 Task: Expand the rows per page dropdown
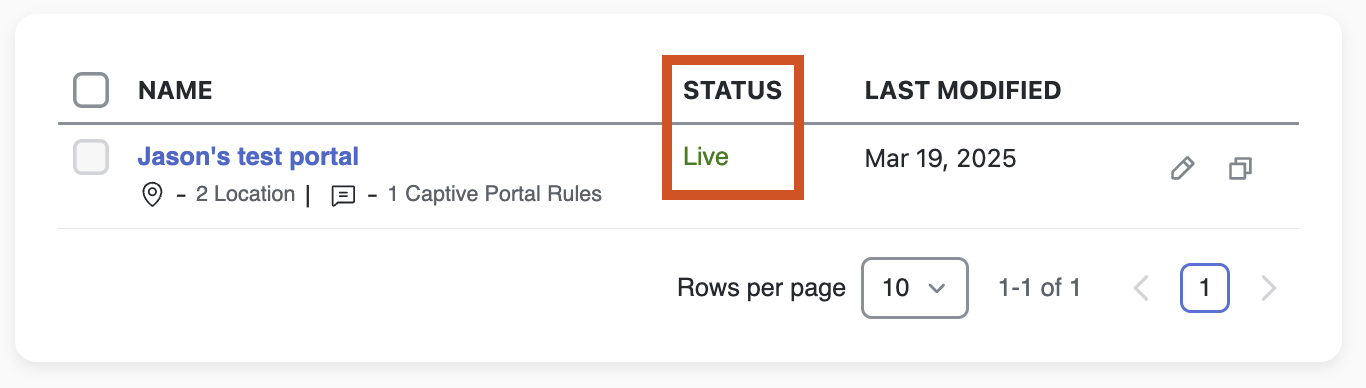tap(915, 288)
